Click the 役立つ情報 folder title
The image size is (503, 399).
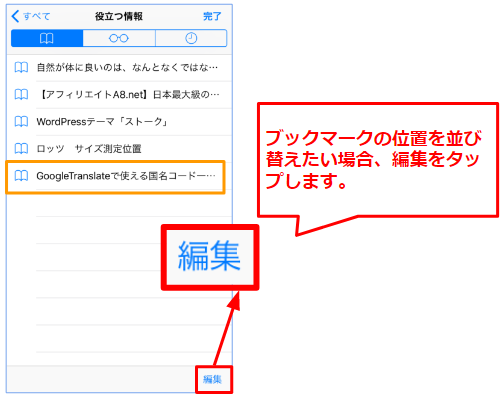click(x=119, y=16)
